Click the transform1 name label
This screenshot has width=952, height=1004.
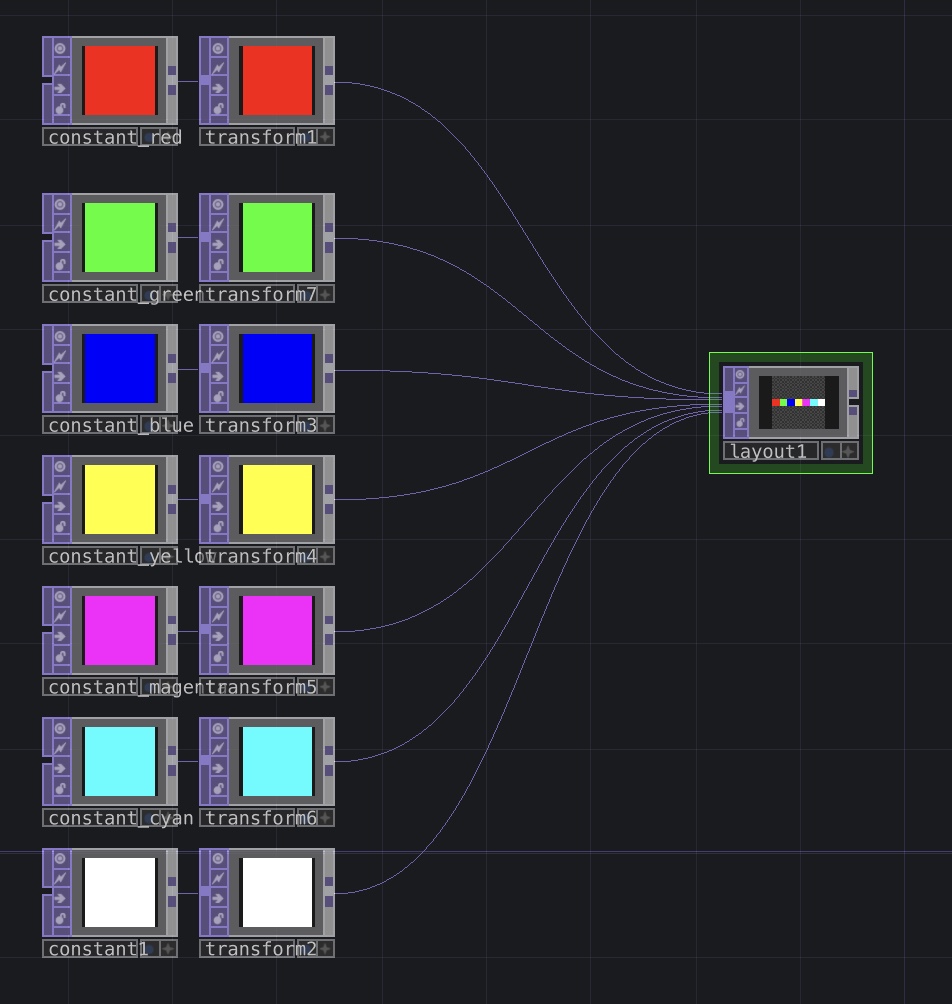point(248,136)
